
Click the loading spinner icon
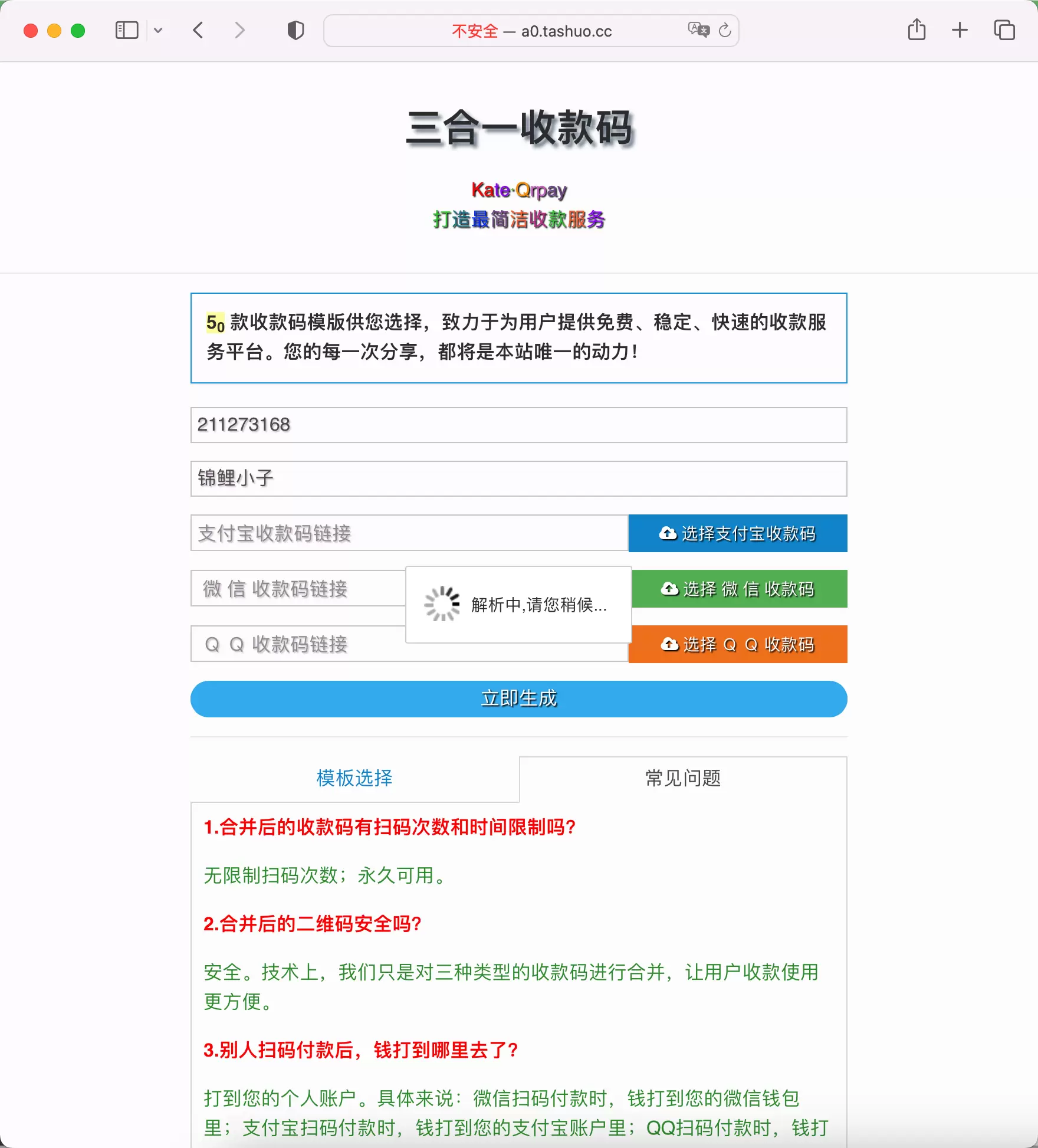(x=442, y=604)
